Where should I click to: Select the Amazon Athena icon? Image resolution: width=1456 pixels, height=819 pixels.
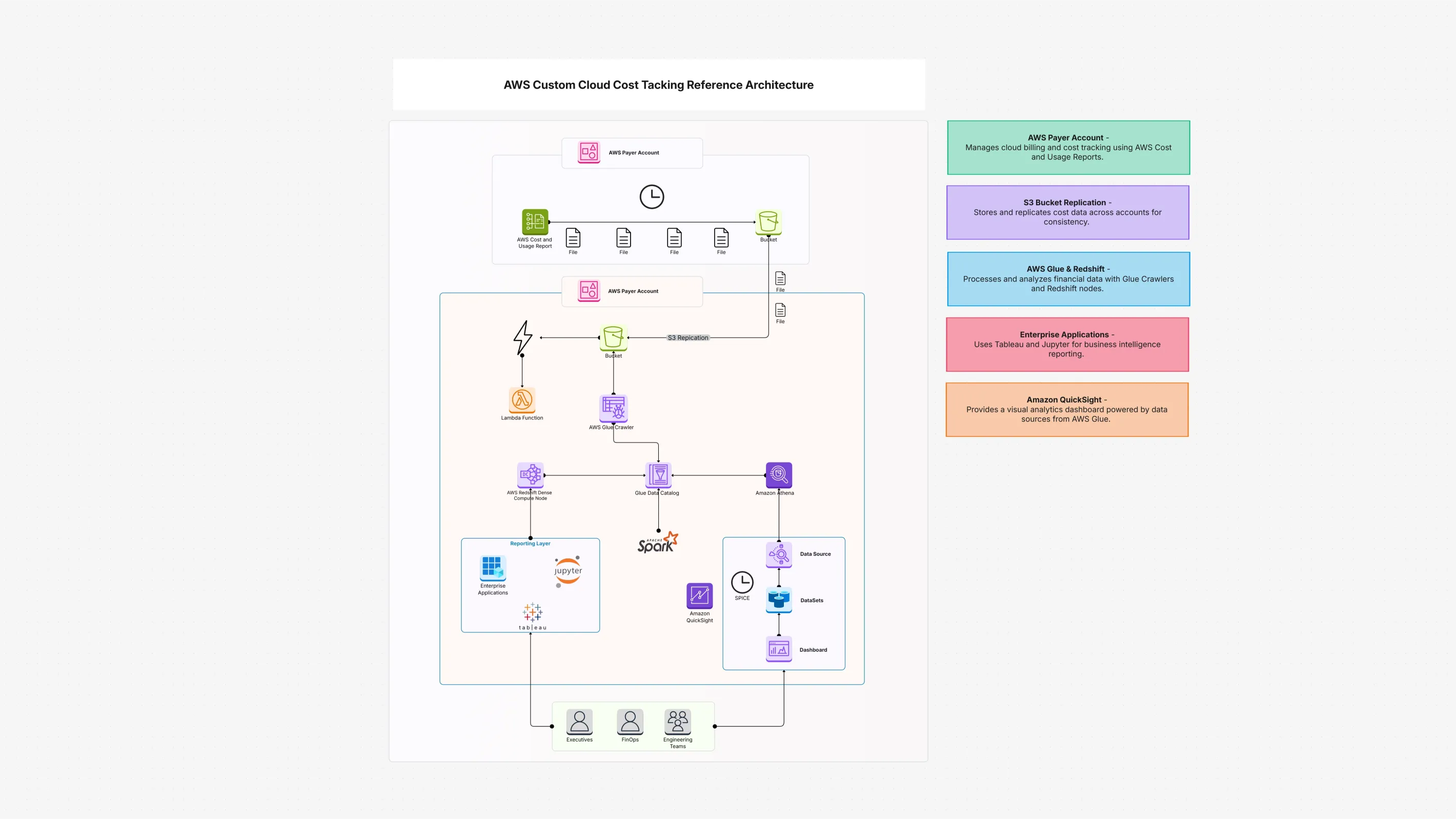(778, 475)
